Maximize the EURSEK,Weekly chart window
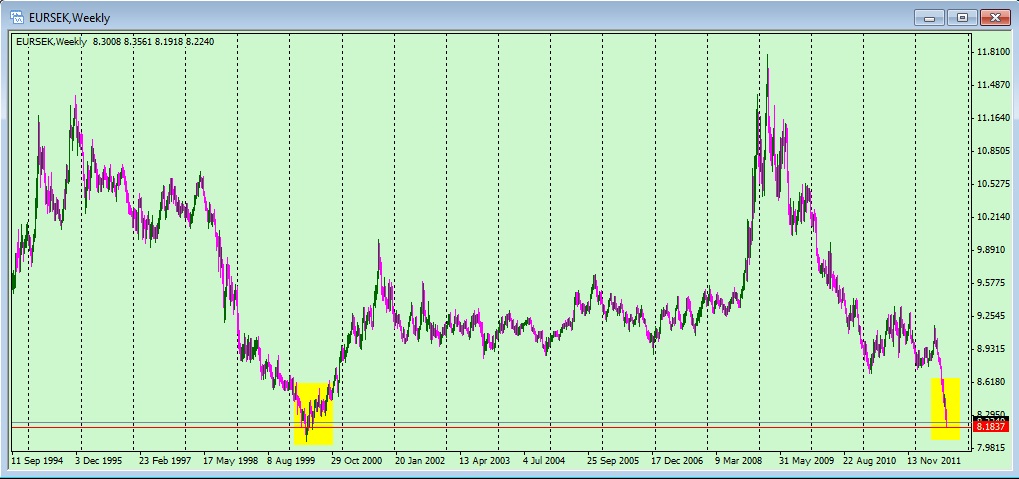 click(962, 18)
